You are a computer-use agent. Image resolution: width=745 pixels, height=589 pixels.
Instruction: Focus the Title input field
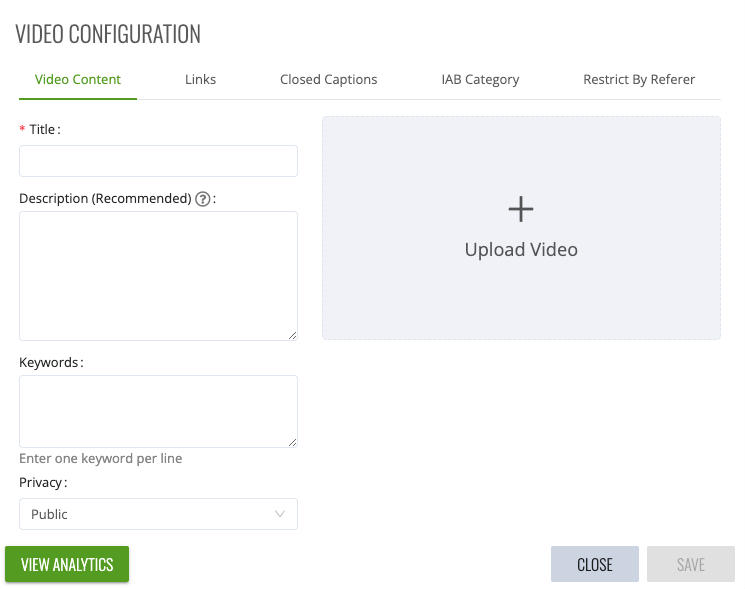158,161
